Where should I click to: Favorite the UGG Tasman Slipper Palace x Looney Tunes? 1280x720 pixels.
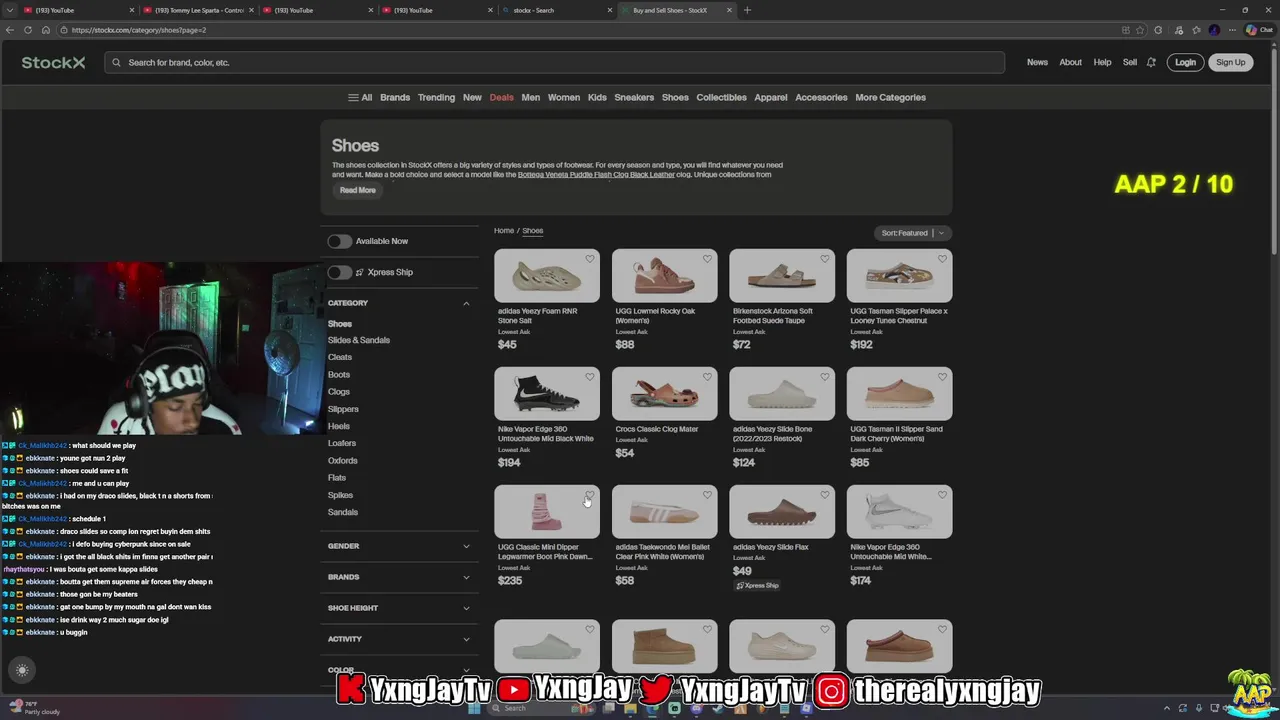point(942,259)
